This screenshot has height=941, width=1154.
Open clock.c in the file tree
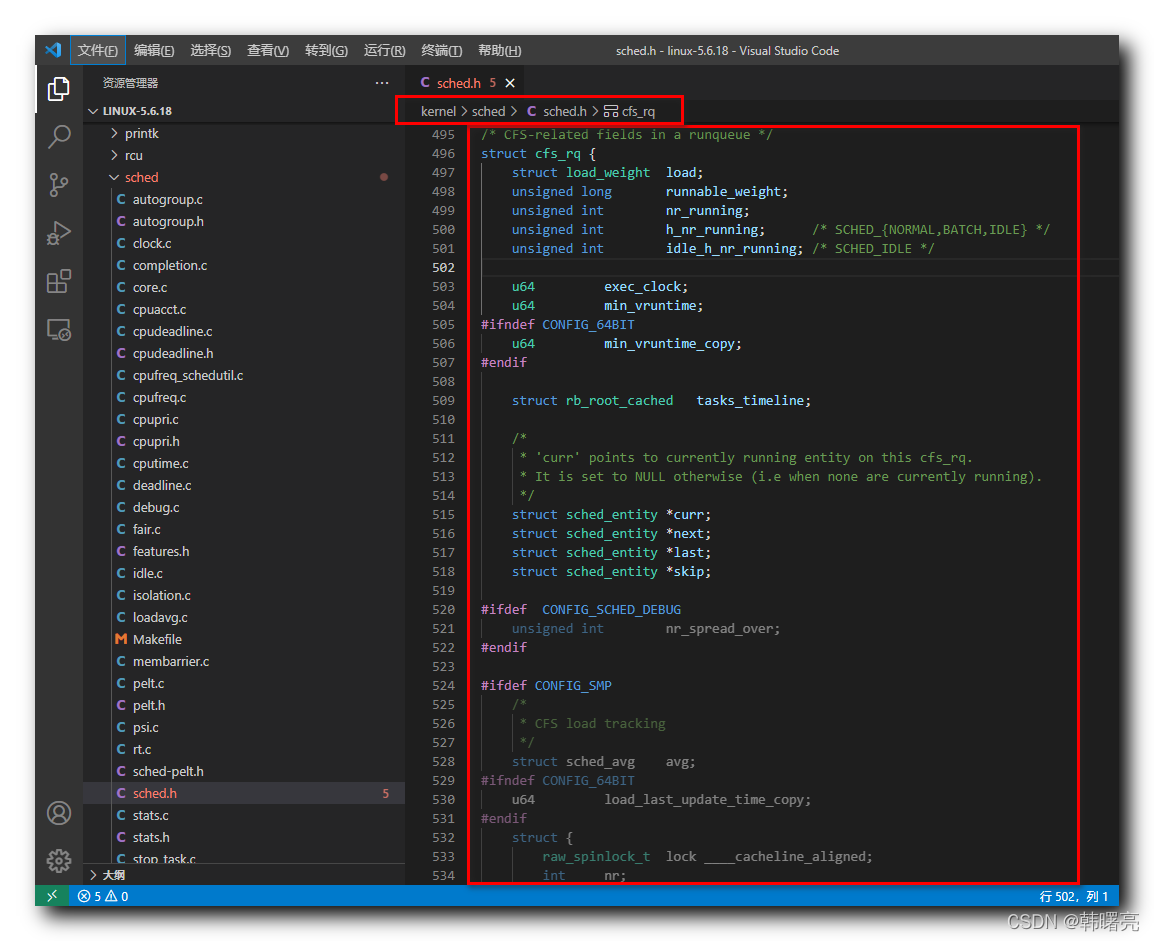[244, 244]
